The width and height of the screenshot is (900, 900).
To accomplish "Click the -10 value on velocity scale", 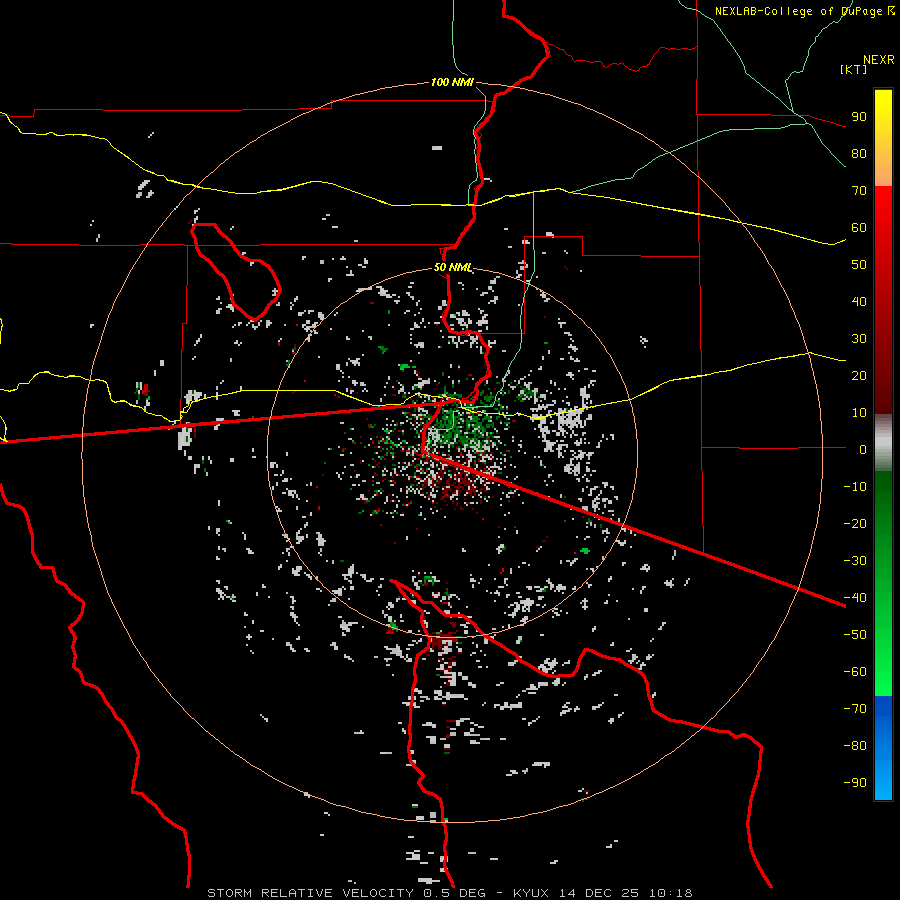I will point(855,487).
